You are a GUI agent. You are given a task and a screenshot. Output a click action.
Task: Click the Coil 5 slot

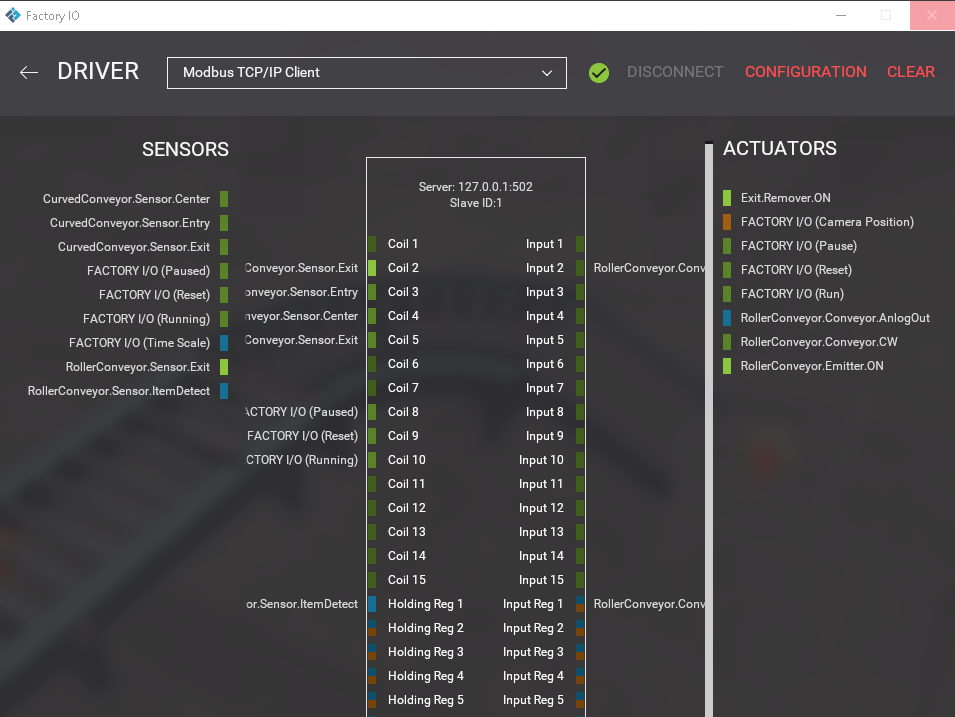click(403, 340)
